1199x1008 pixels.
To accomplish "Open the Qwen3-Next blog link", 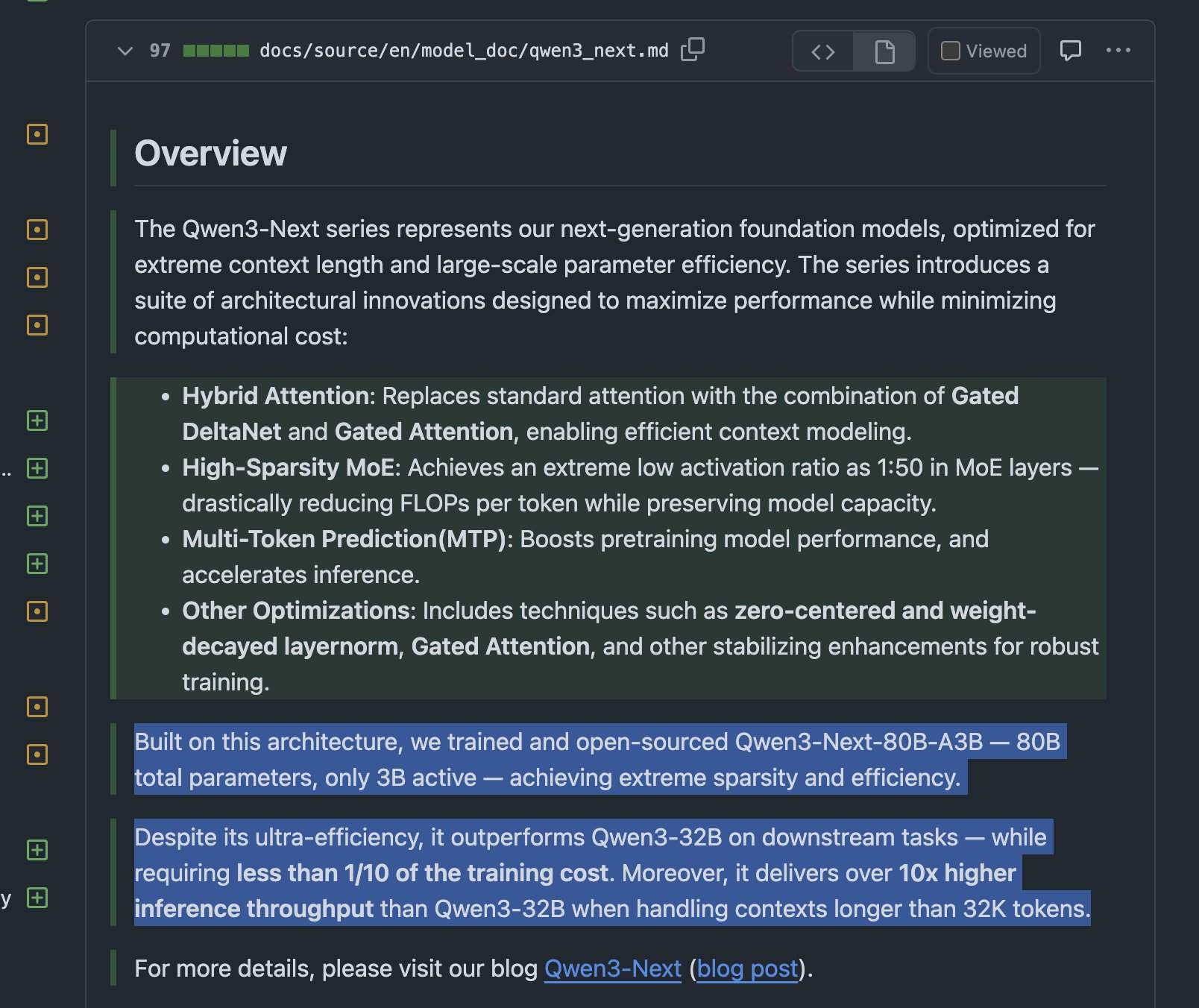I will [x=612, y=968].
